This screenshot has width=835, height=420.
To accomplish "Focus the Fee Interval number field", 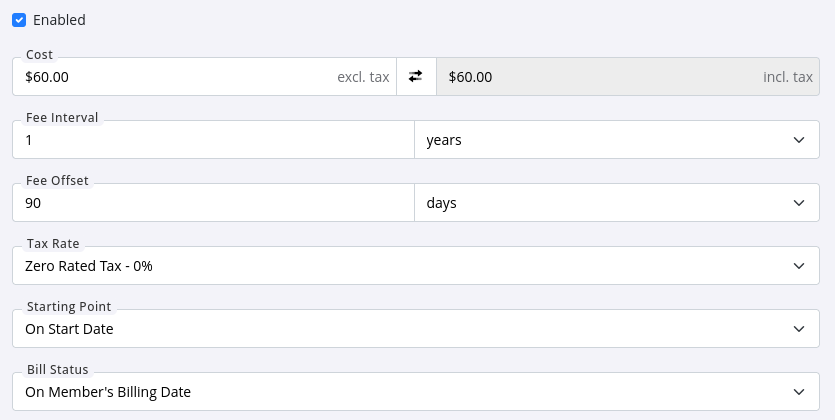I will click(212, 140).
